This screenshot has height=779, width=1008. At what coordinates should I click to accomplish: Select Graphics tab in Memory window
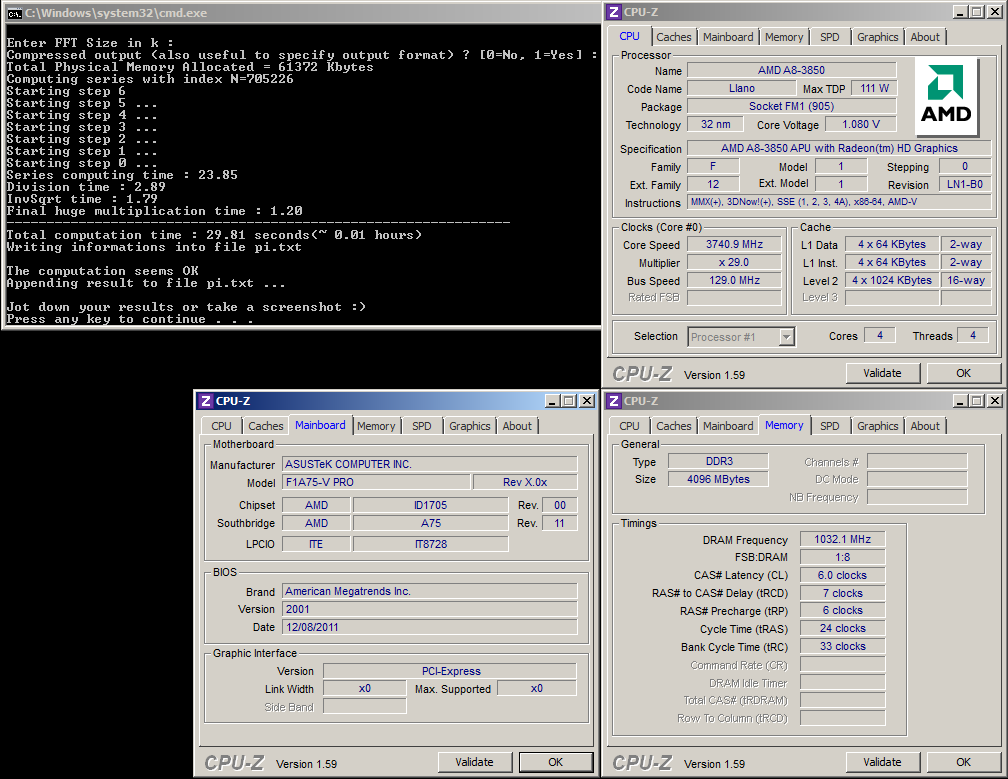878,426
